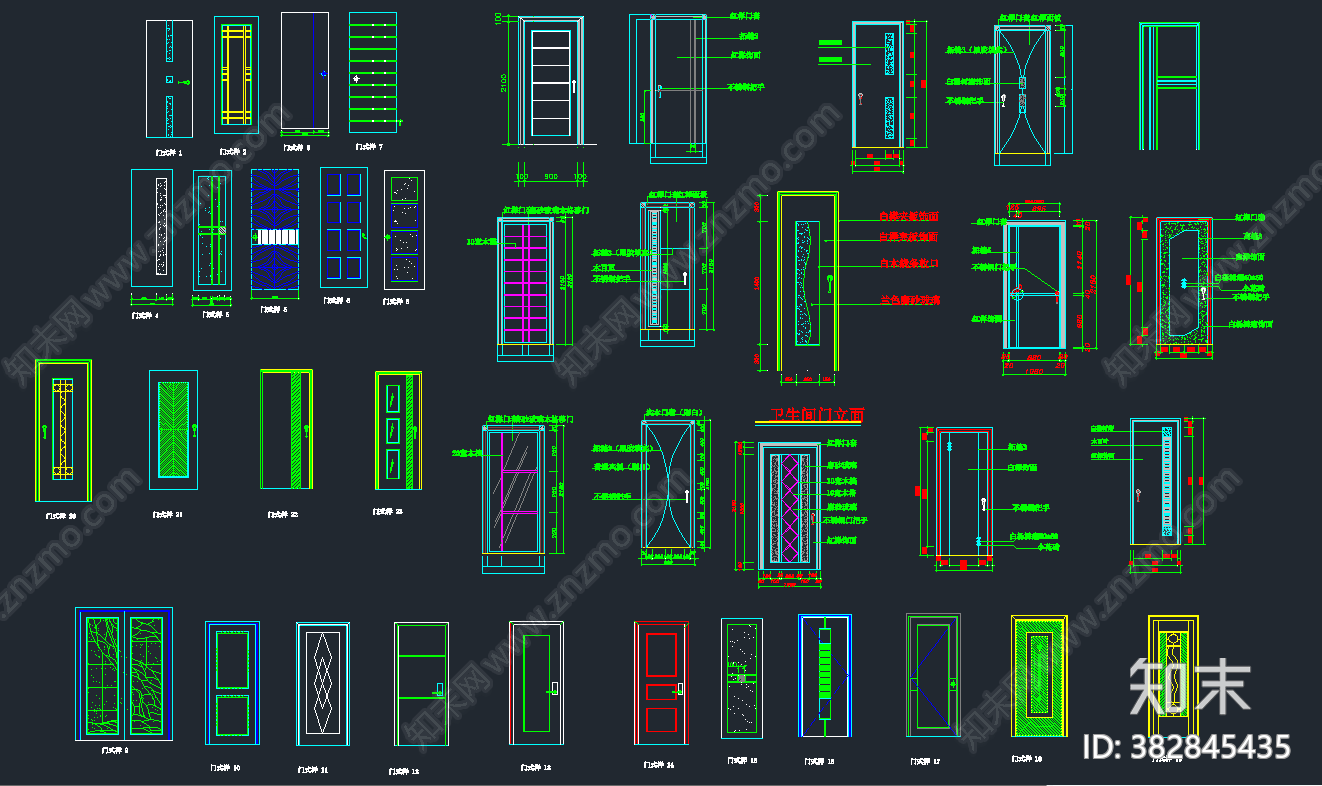Select the red bathroom door elevation title
The image size is (1322, 786).
[x=817, y=414]
